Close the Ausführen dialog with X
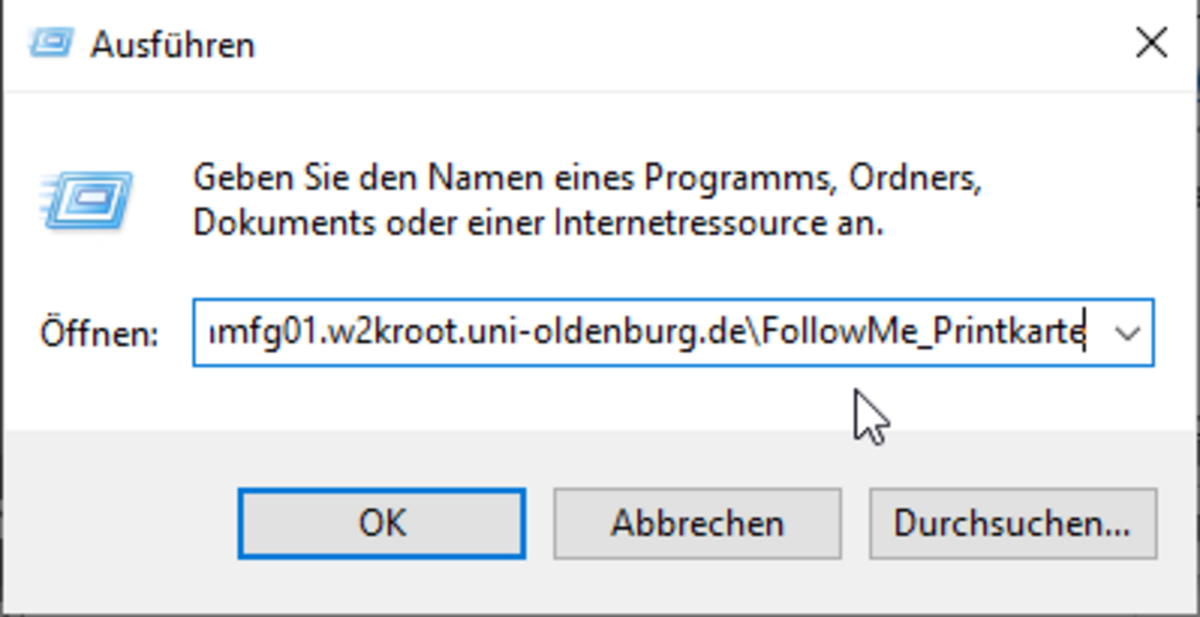Viewport: 1200px width, 617px height. coord(1152,44)
